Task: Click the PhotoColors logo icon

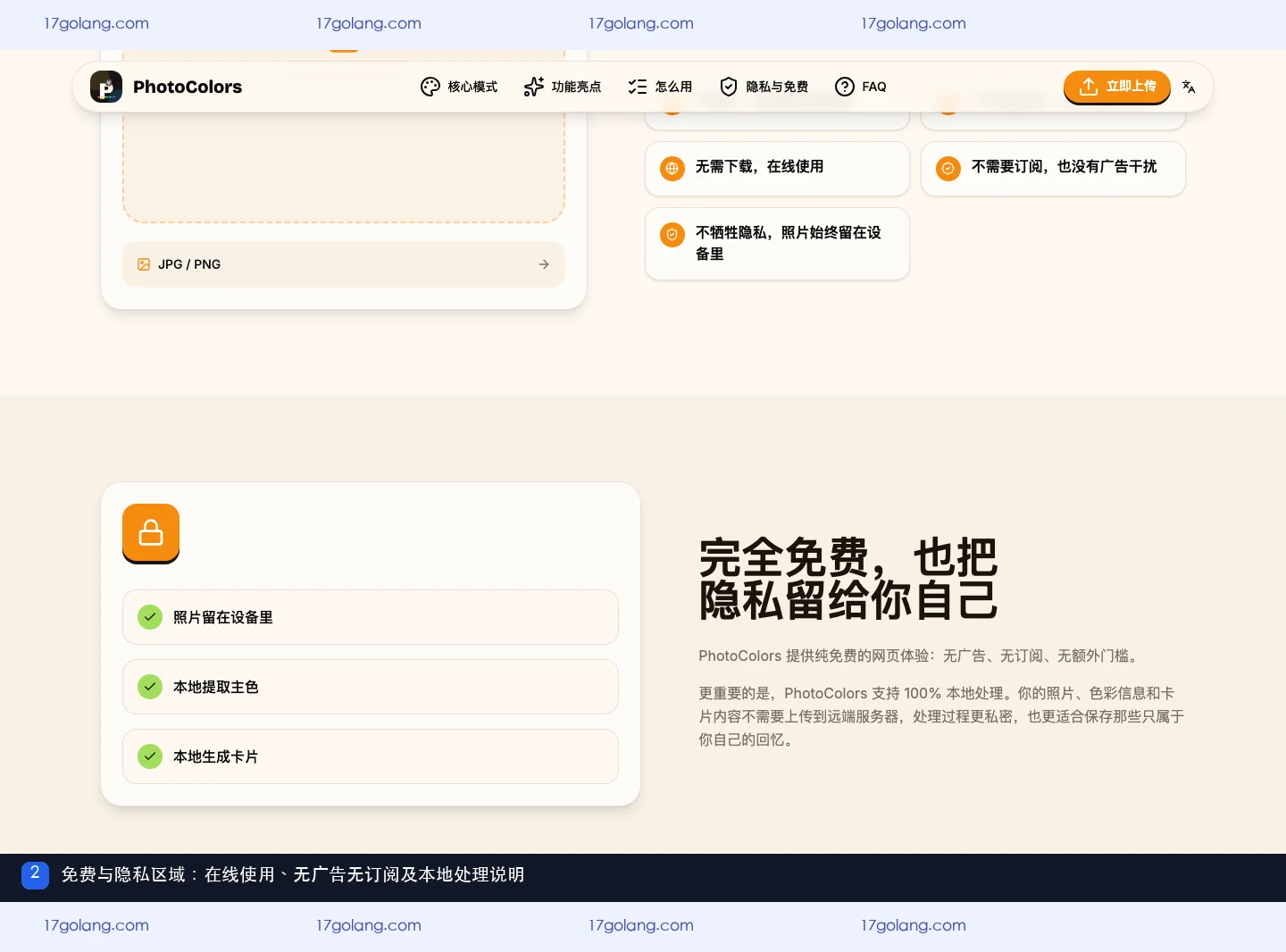Action: tap(106, 87)
